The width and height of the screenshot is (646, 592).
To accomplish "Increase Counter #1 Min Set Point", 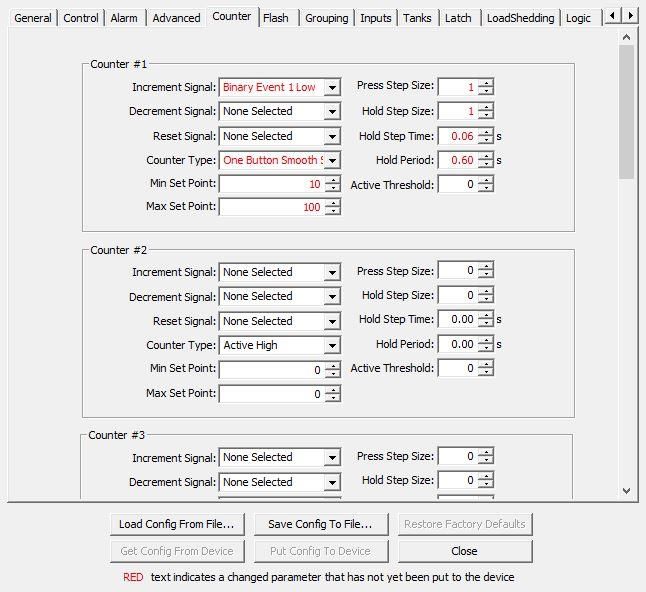I will pyautogui.click(x=333, y=180).
